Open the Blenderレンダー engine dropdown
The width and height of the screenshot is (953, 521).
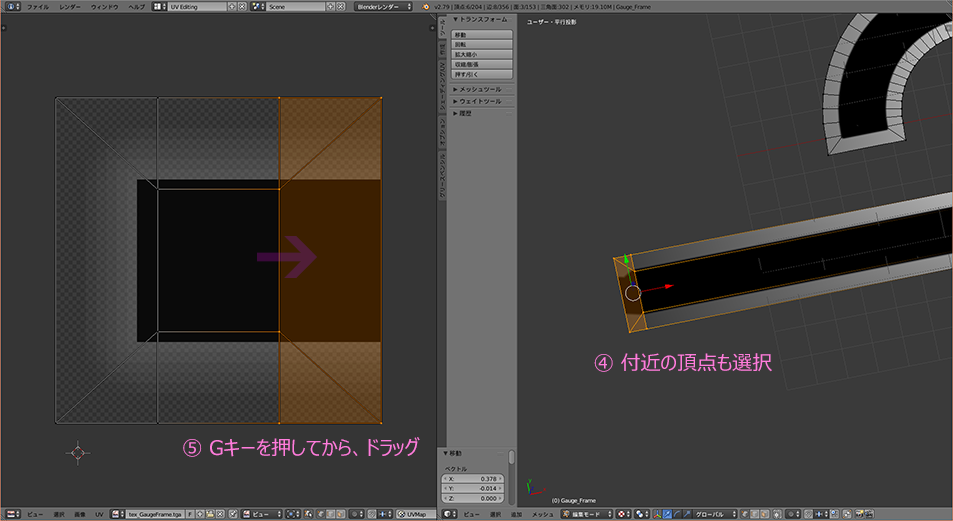pos(384,7)
